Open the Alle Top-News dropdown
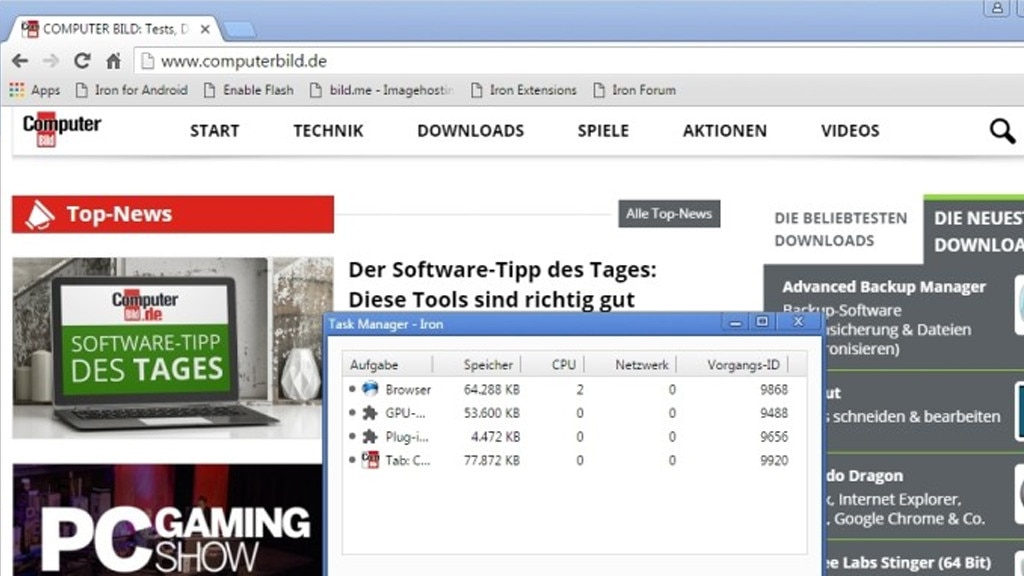The height and width of the screenshot is (576, 1024). [x=668, y=213]
